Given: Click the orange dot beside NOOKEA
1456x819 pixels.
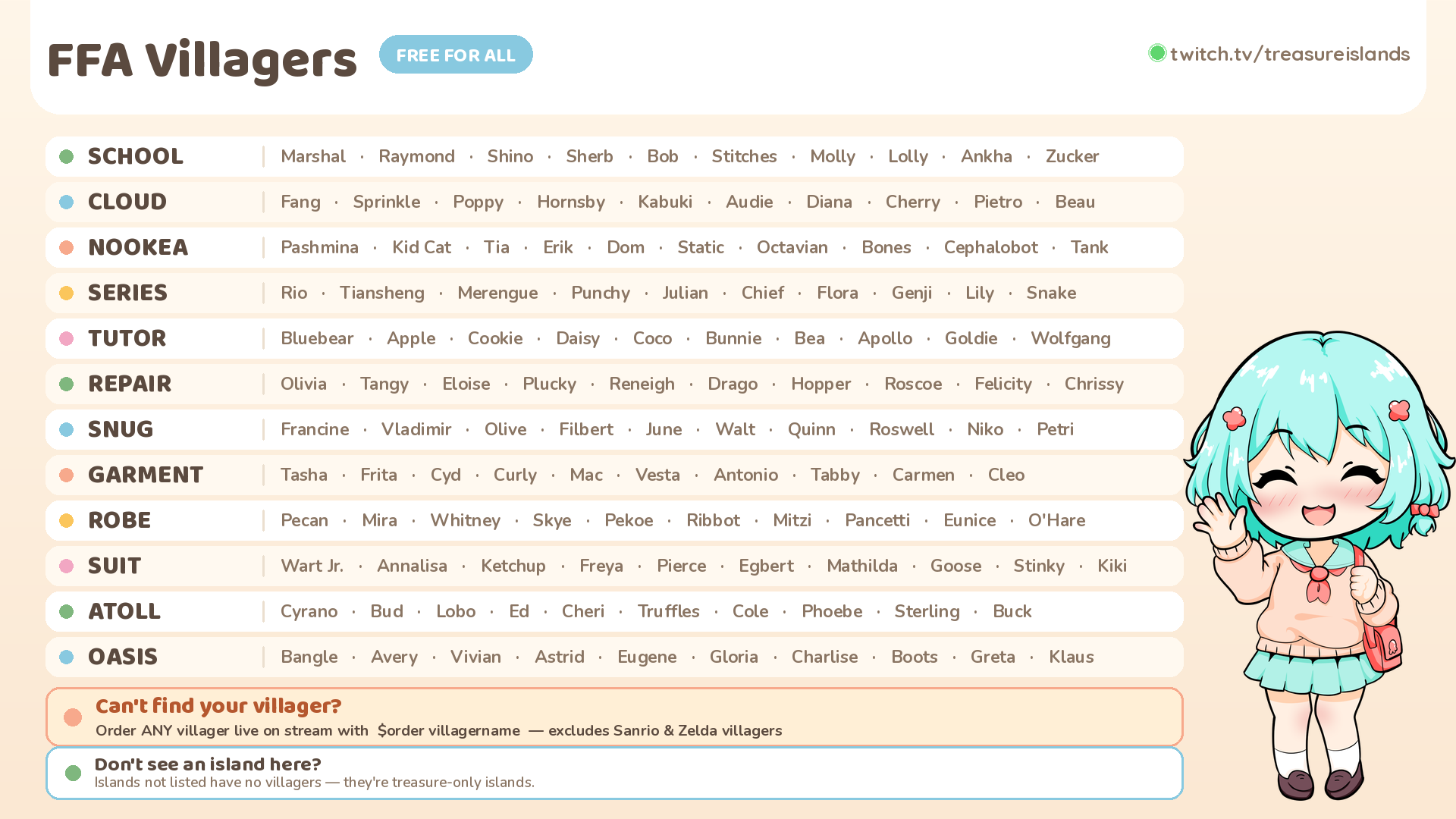Looking at the screenshot, I should tap(67, 247).
